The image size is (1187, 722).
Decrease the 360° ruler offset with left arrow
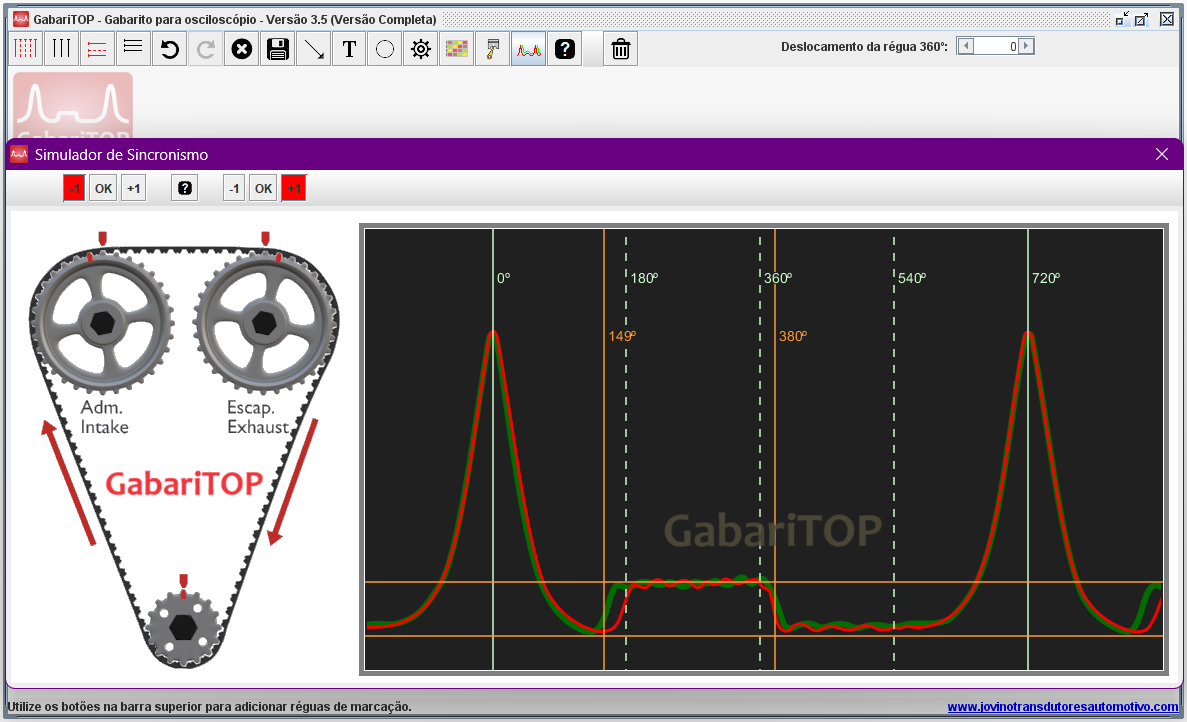(966, 46)
